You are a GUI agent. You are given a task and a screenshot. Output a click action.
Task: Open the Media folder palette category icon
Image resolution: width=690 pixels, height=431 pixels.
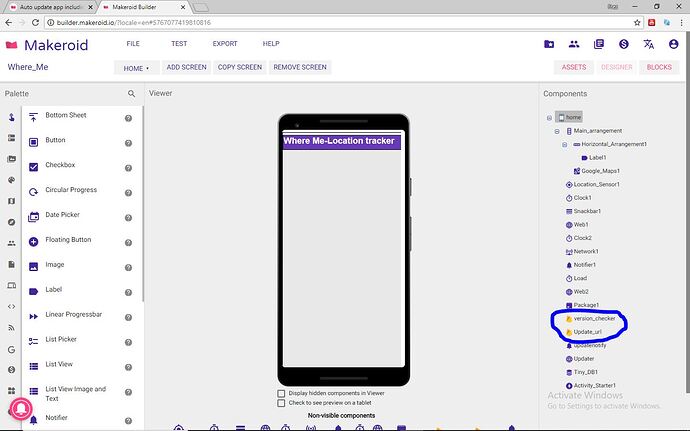[11, 159]
